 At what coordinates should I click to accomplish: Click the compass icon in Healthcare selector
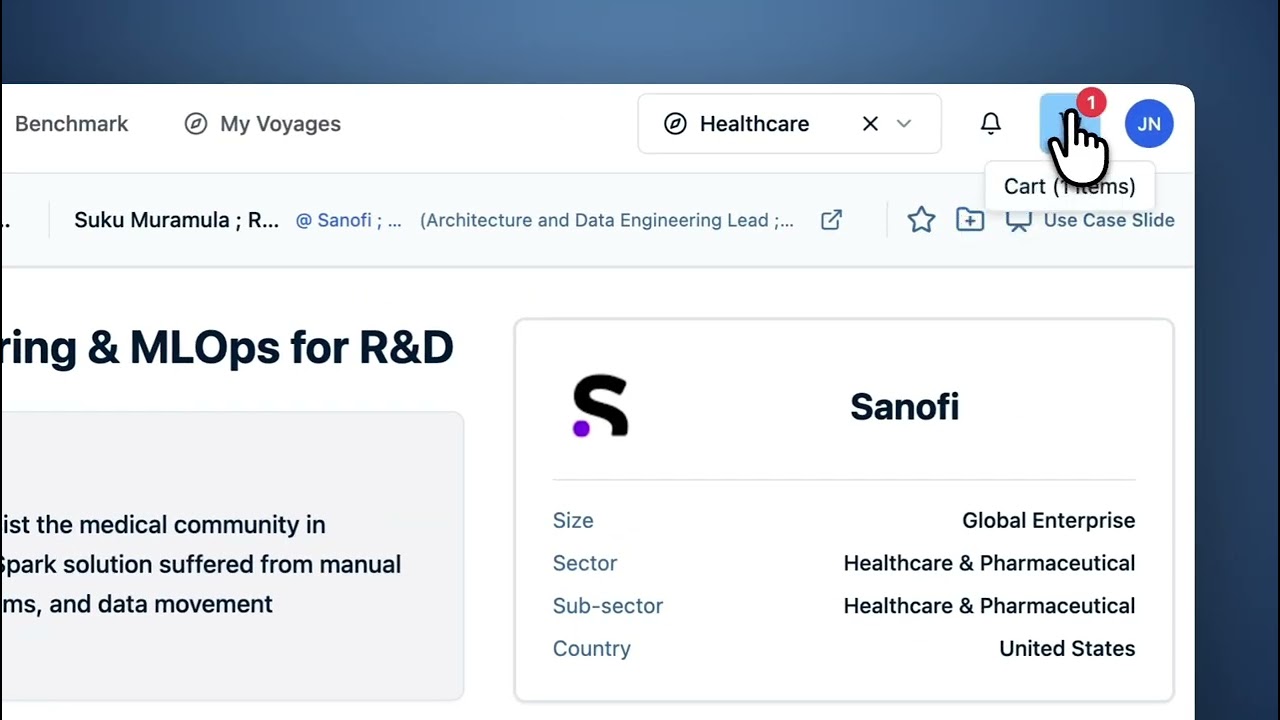point(676,124)
